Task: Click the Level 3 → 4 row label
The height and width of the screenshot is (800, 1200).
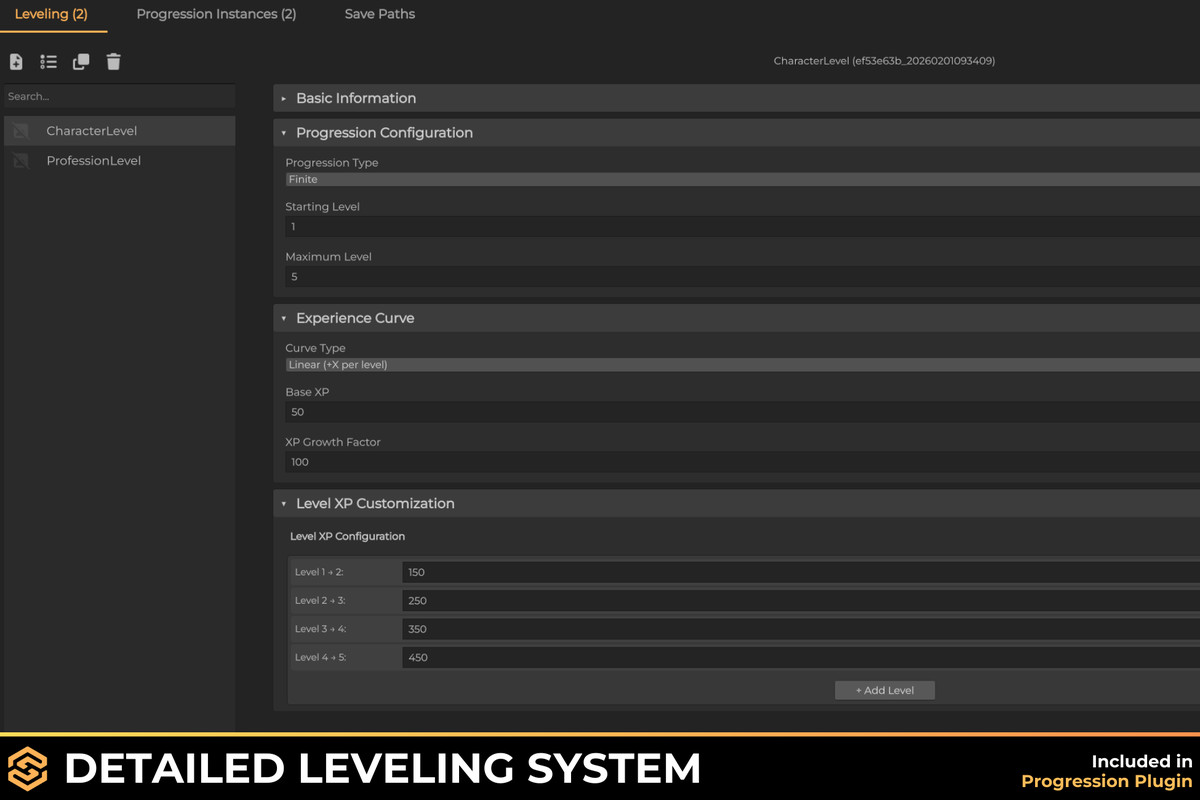Action: [x=320, y=629]
